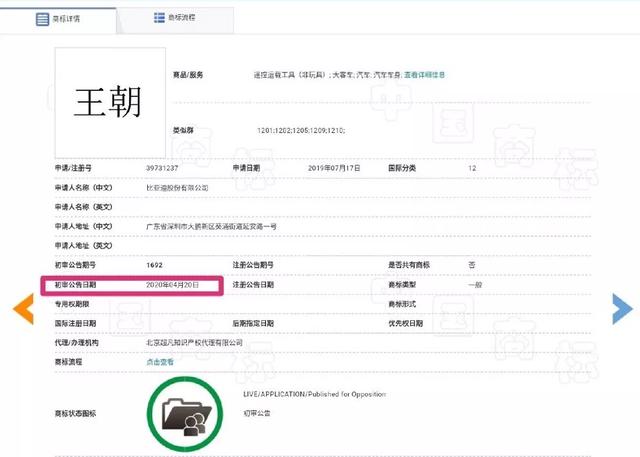The height and width of the screenshot is (457, 640).
Task: Click the announcement issue number 1692
Action: coord(154,265)
